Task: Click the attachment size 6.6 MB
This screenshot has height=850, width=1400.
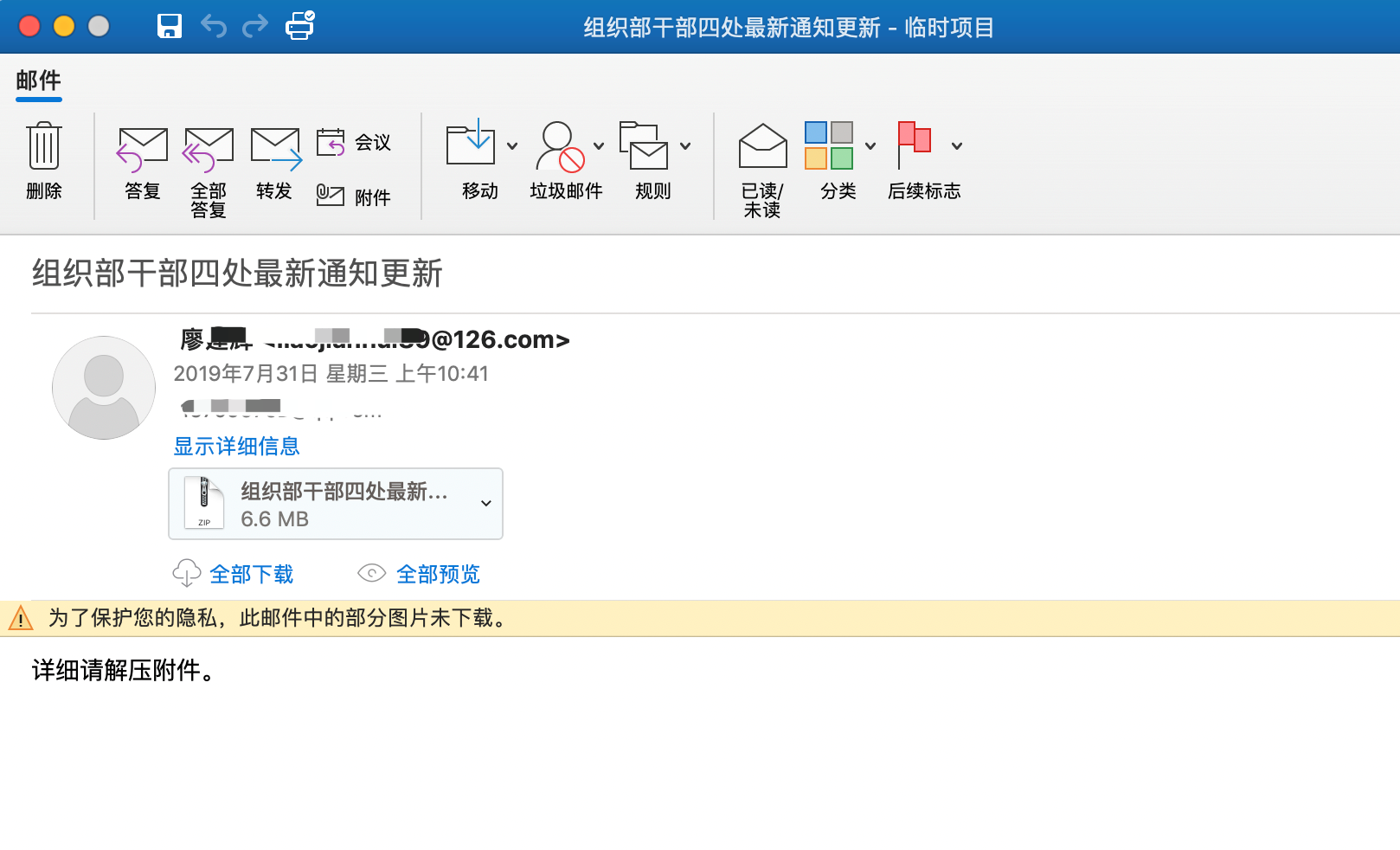Action: pos(274,519)
